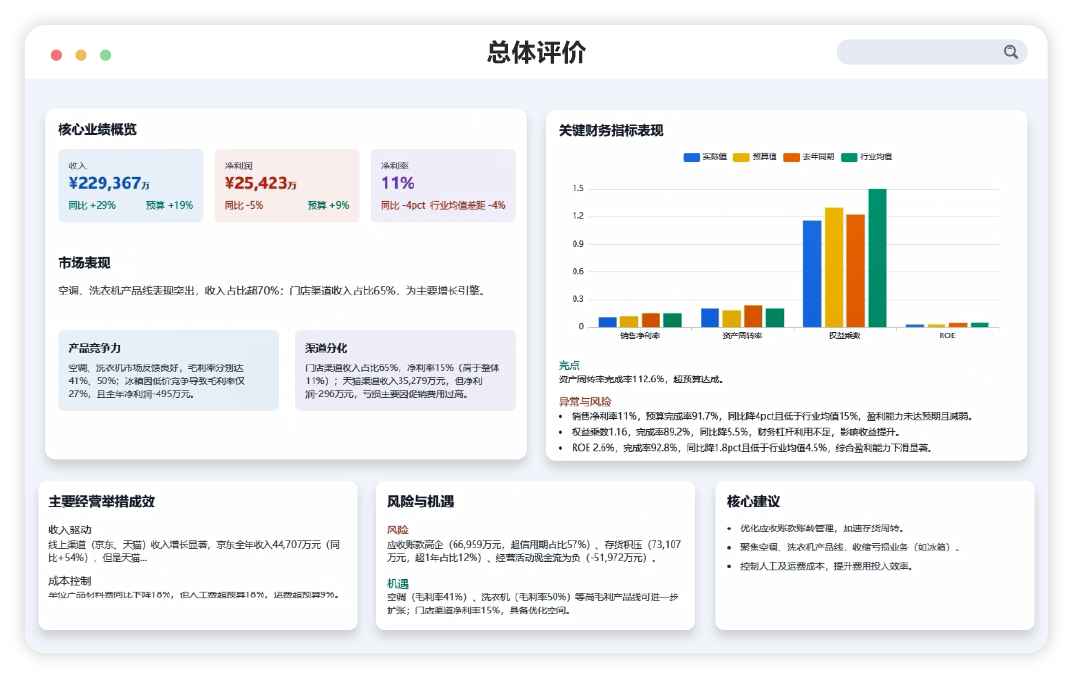
Task: Select the yellow 预算值 legend icon
Action: coord(740,157)
